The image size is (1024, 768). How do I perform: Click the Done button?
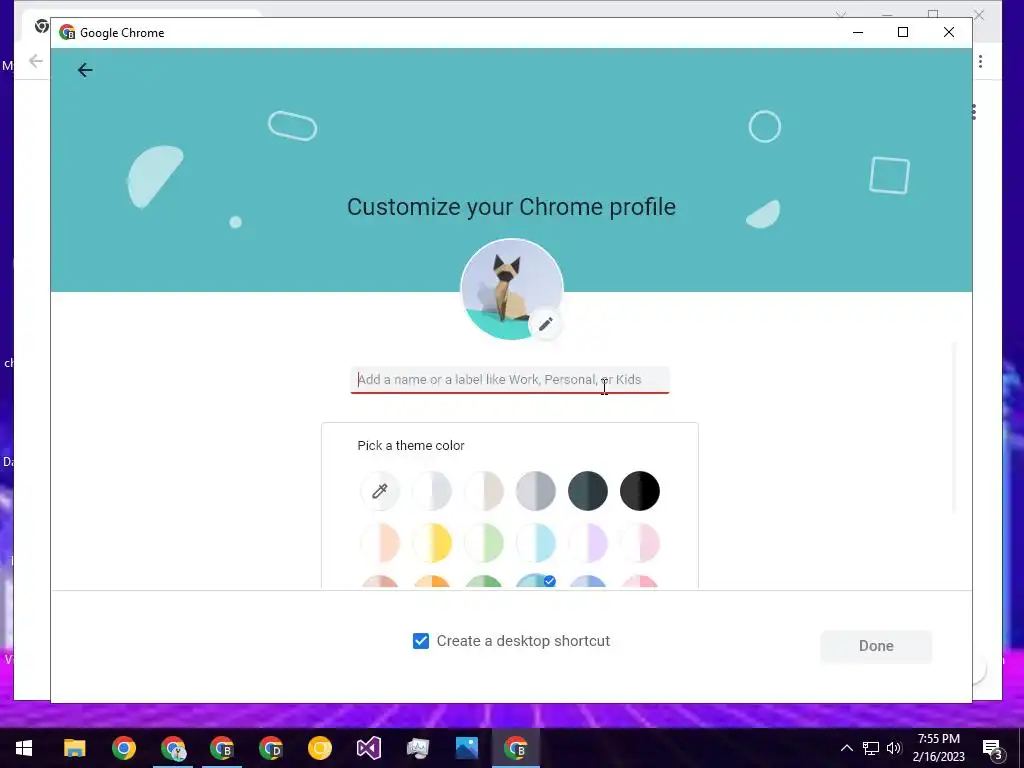pyautogui.click(x=876, y=646)
